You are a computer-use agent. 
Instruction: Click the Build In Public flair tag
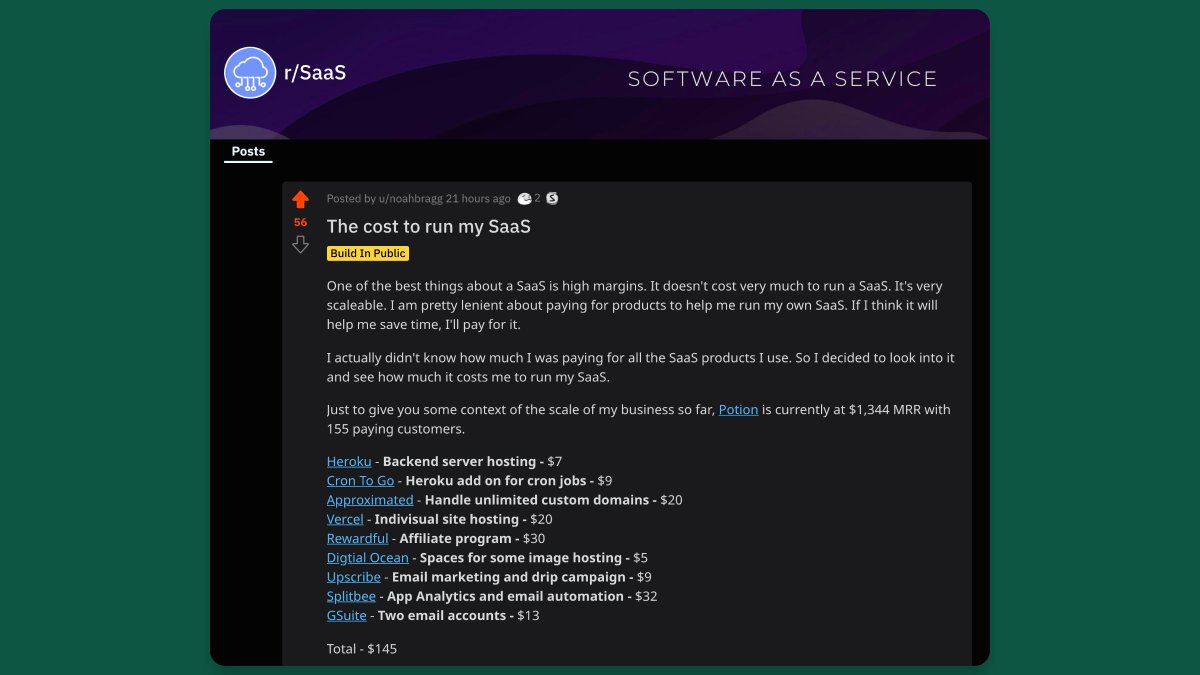368,254
